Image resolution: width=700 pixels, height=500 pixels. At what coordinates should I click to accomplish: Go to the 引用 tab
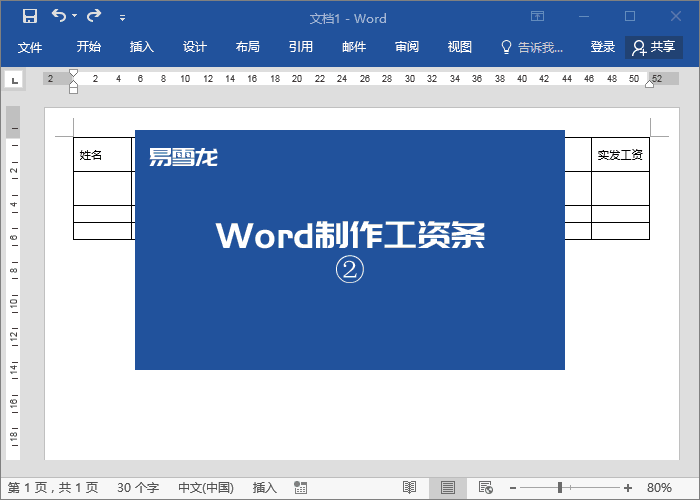click(301, 47)
